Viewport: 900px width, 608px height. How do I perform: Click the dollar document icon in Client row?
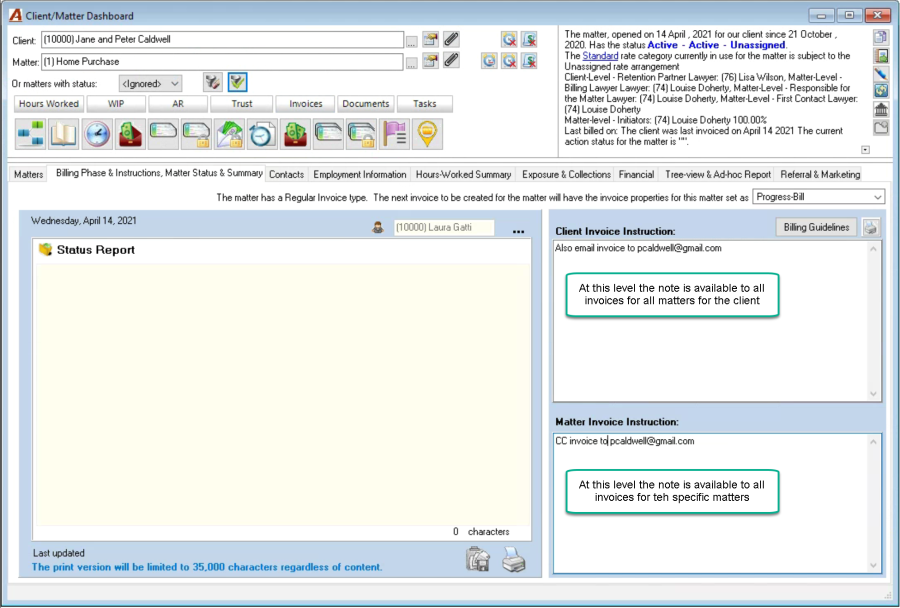(x=530, y=39)
